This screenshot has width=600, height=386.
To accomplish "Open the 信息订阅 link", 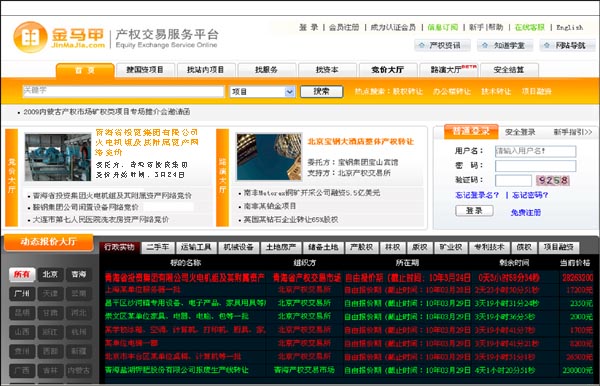I will pos(443,27).
